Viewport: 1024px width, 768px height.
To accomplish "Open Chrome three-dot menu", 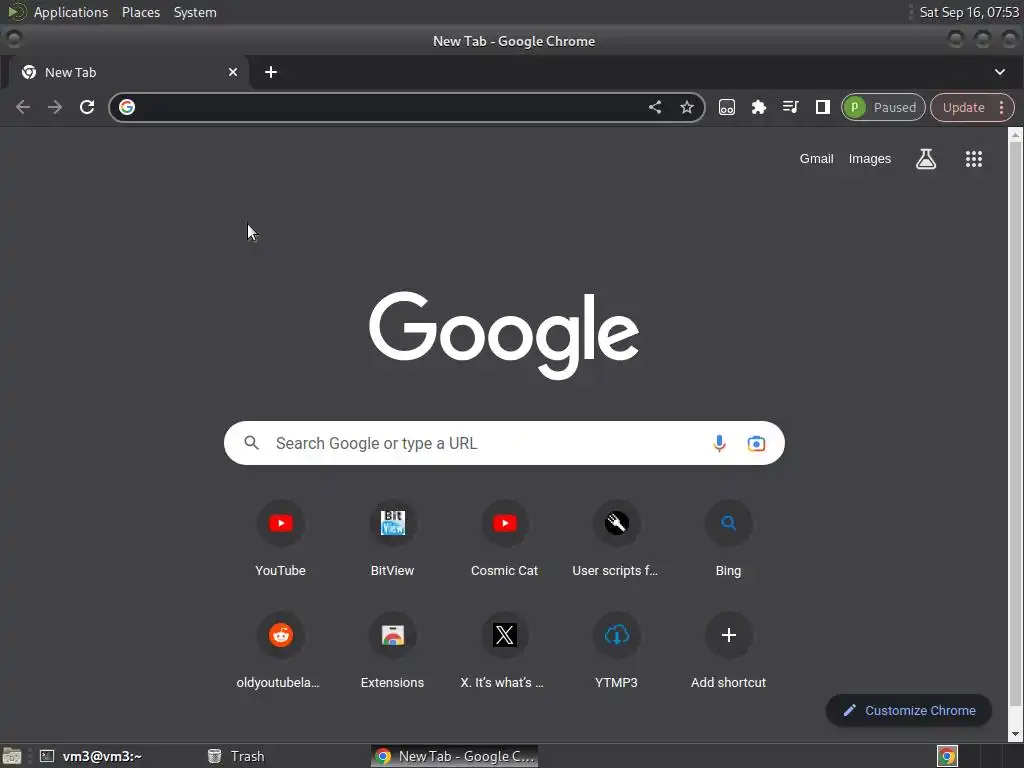I will click(1001, 107).
